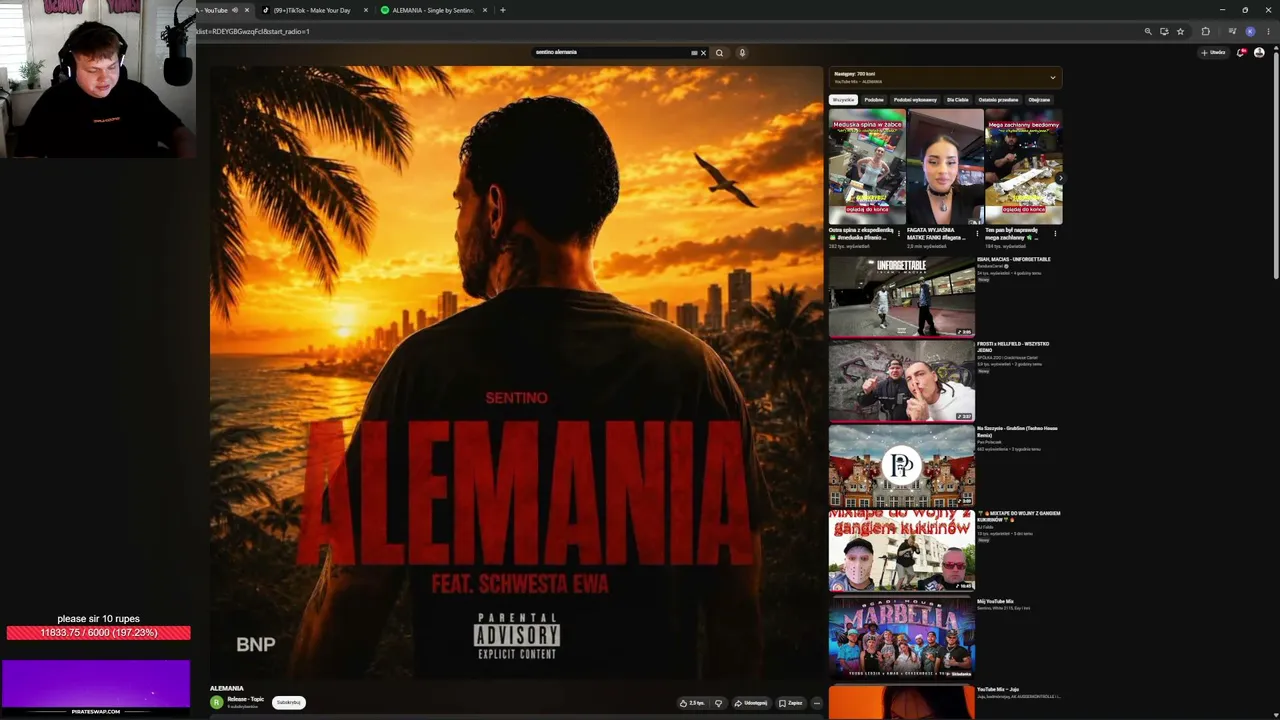Play the 'Mixtape do wojny z gangiem kukirinów' thumbnail

(x=901, y=550)
